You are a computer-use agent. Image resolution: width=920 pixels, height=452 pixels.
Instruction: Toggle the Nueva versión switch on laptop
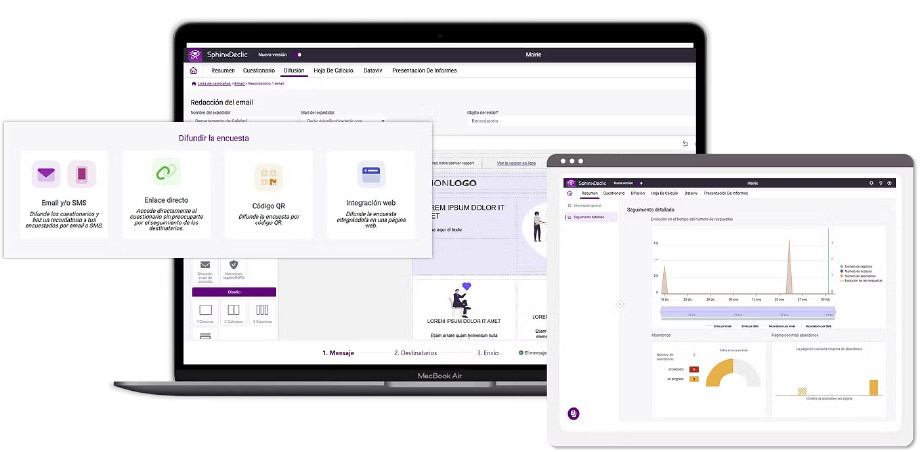(x=299, y=54)
